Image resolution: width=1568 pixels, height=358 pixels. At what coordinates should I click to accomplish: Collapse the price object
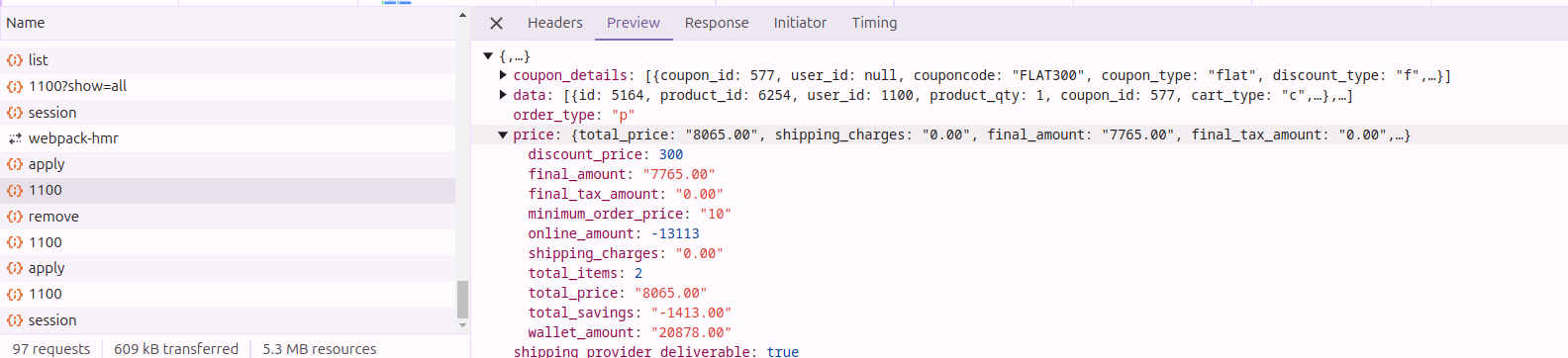pyautogui.click(x=503, y=134)
